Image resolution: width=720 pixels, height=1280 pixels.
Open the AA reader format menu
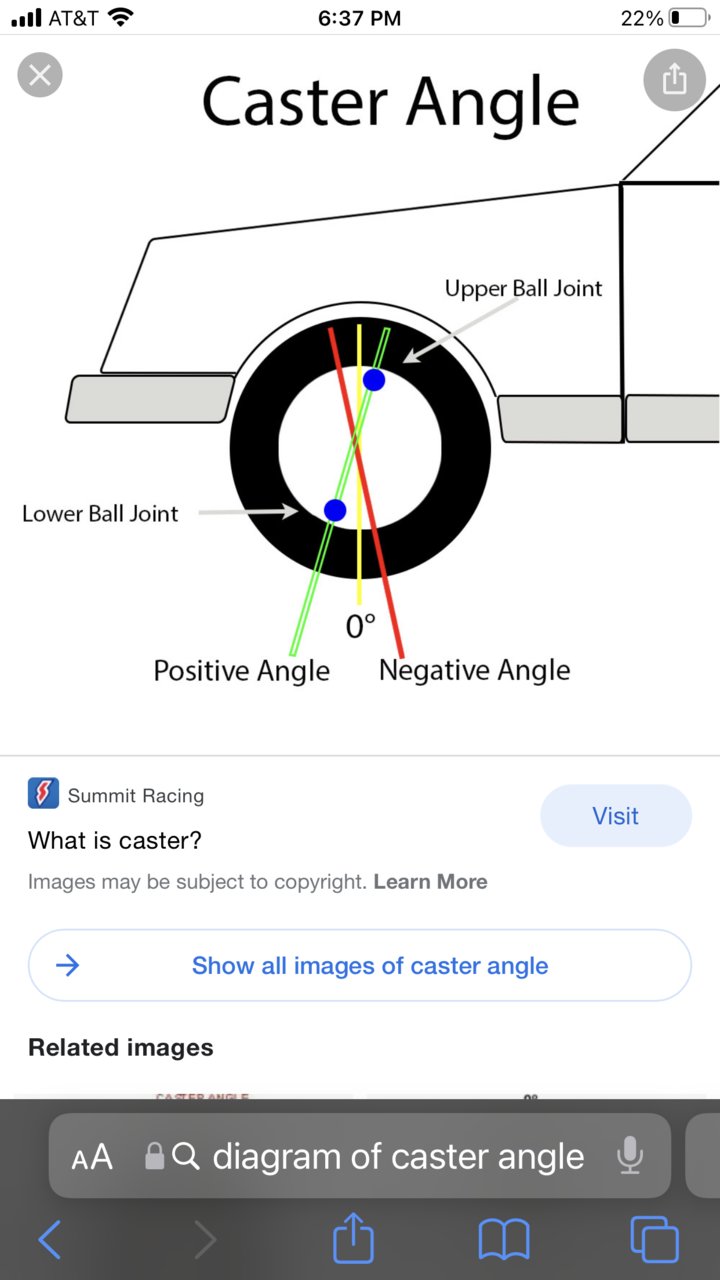[x=92, y=1157]
